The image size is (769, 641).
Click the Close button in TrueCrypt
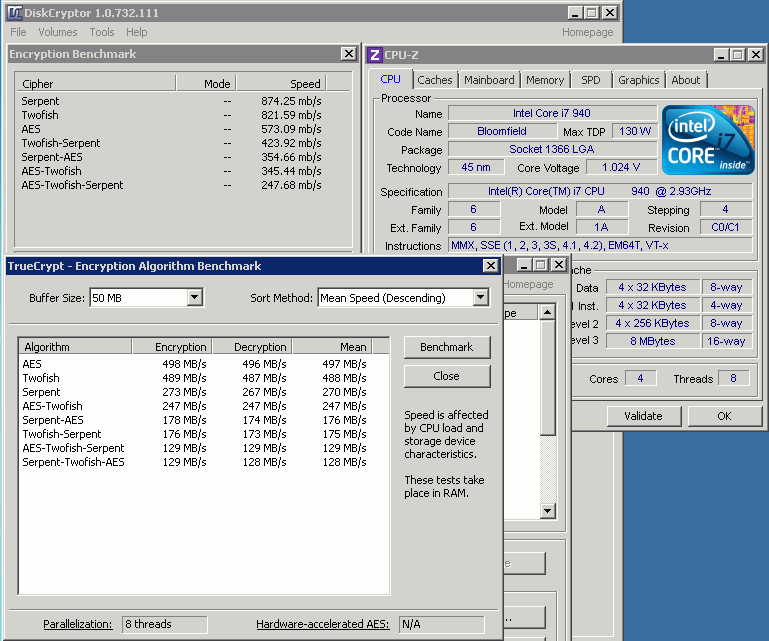(447, 376)
